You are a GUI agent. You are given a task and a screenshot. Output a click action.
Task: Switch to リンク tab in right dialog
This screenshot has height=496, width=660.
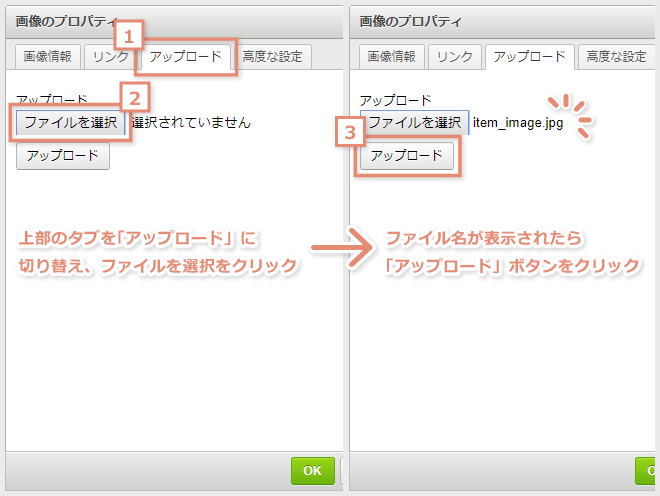pos(455,57)
